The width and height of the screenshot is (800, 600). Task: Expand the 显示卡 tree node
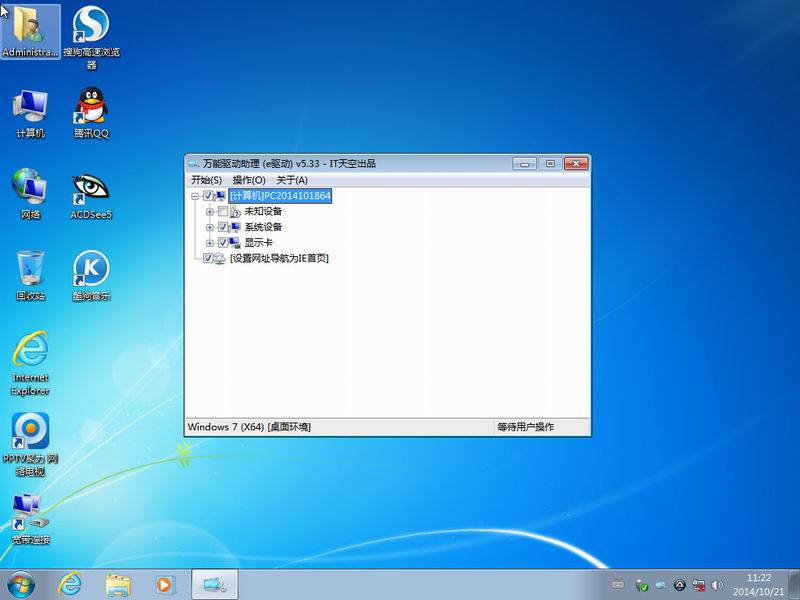210,243
